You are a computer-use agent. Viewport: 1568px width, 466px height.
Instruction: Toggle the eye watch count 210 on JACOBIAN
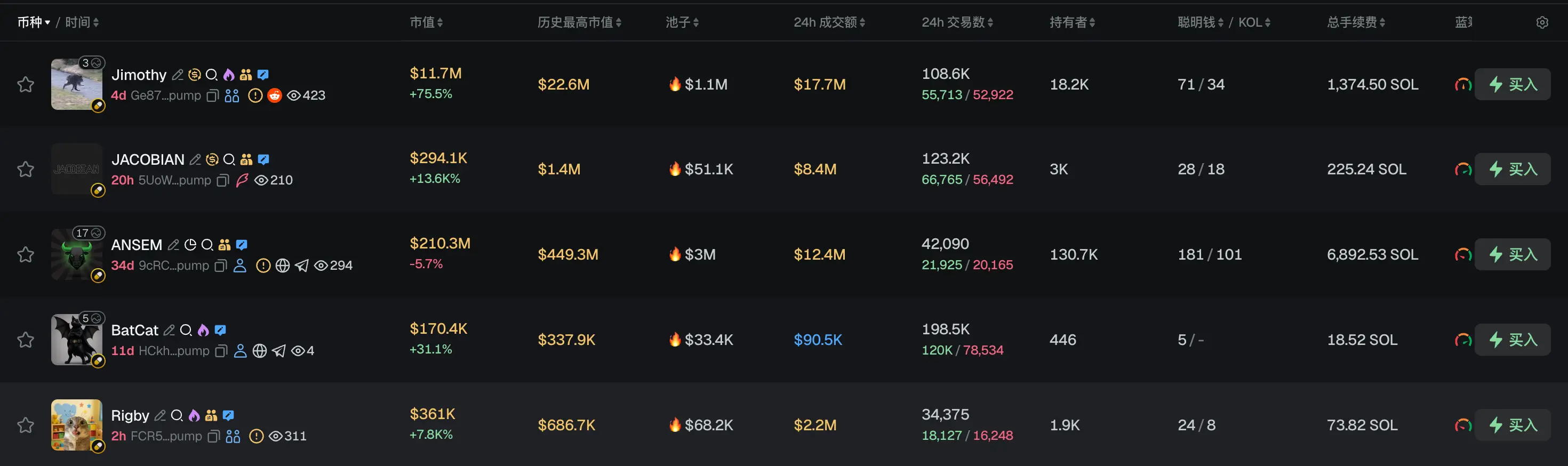(x=274, y=180)
